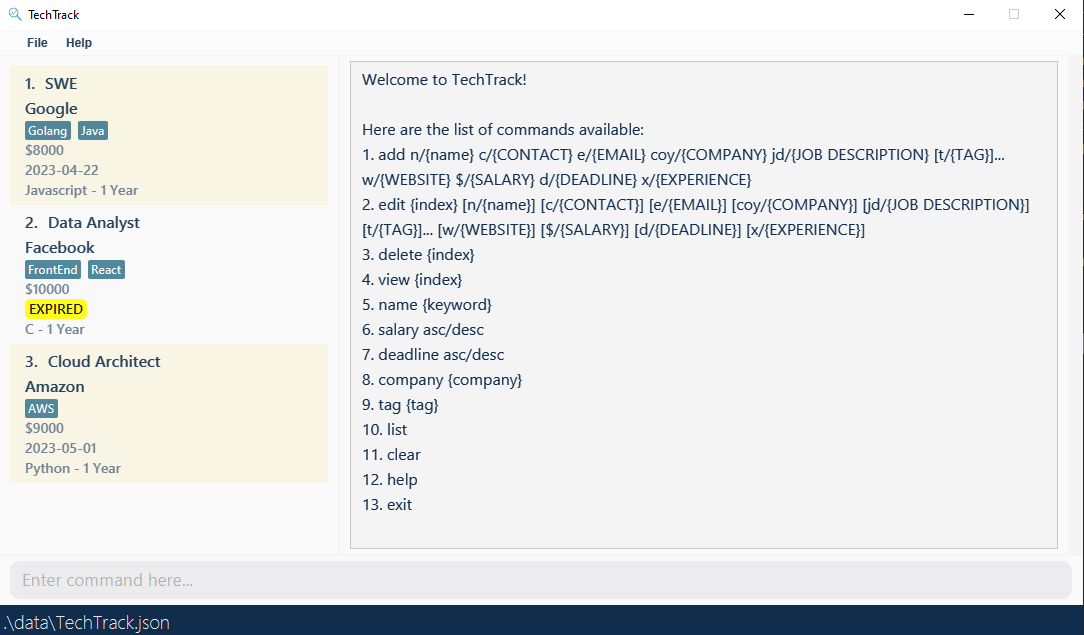This screenshot has width=1084, height=635.
Task: Click the Golang tag
Action: [48, 131]
